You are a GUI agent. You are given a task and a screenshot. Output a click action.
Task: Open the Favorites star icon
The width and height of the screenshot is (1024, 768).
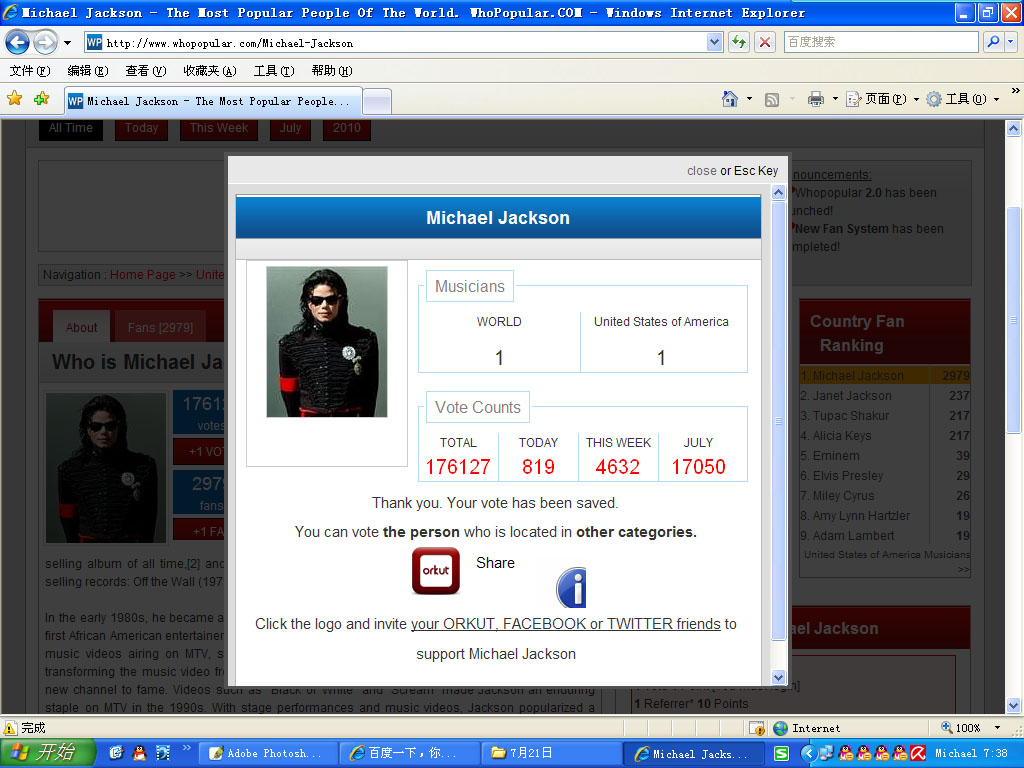pyautogui.click(x=14, y=99)
